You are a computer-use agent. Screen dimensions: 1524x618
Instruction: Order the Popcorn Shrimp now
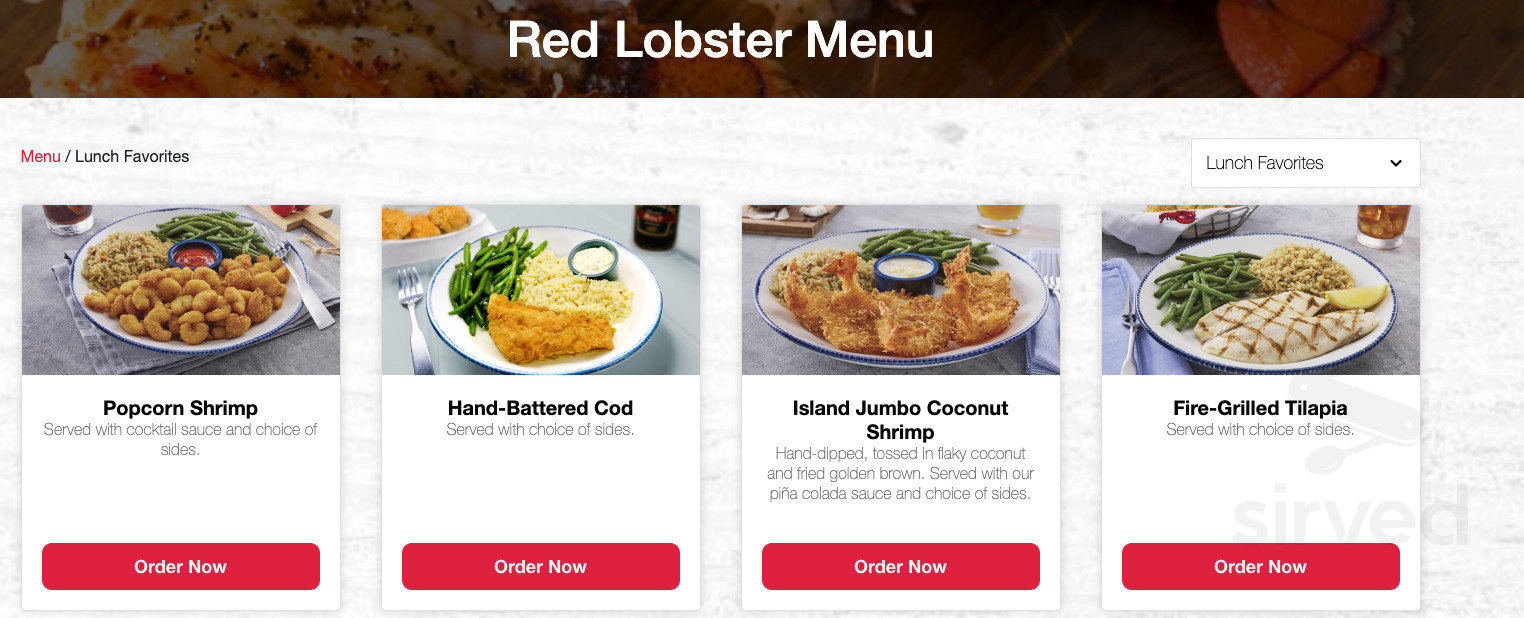[181, 567]
